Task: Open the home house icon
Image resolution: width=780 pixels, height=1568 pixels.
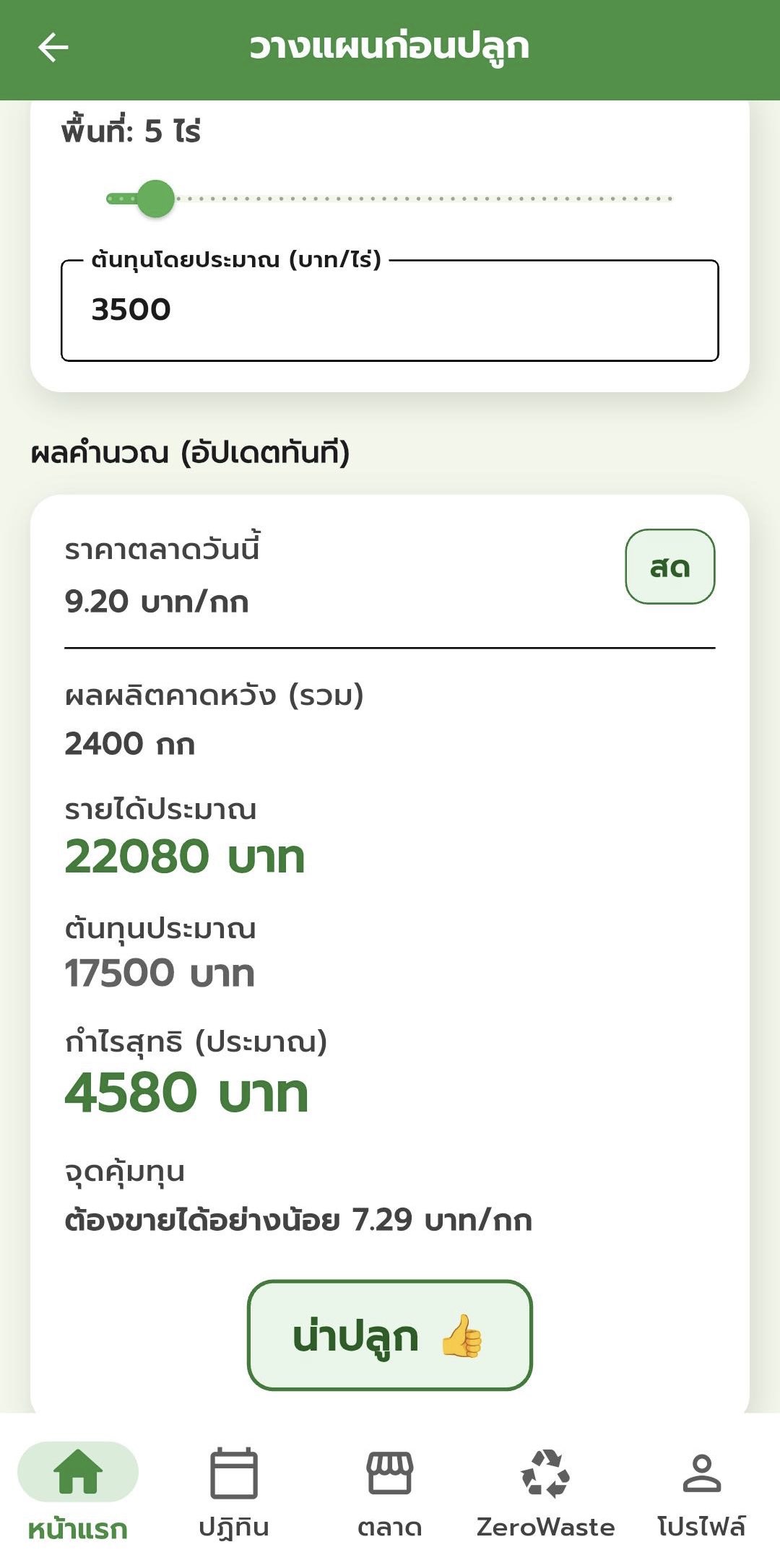Action: coord(78,1471)
